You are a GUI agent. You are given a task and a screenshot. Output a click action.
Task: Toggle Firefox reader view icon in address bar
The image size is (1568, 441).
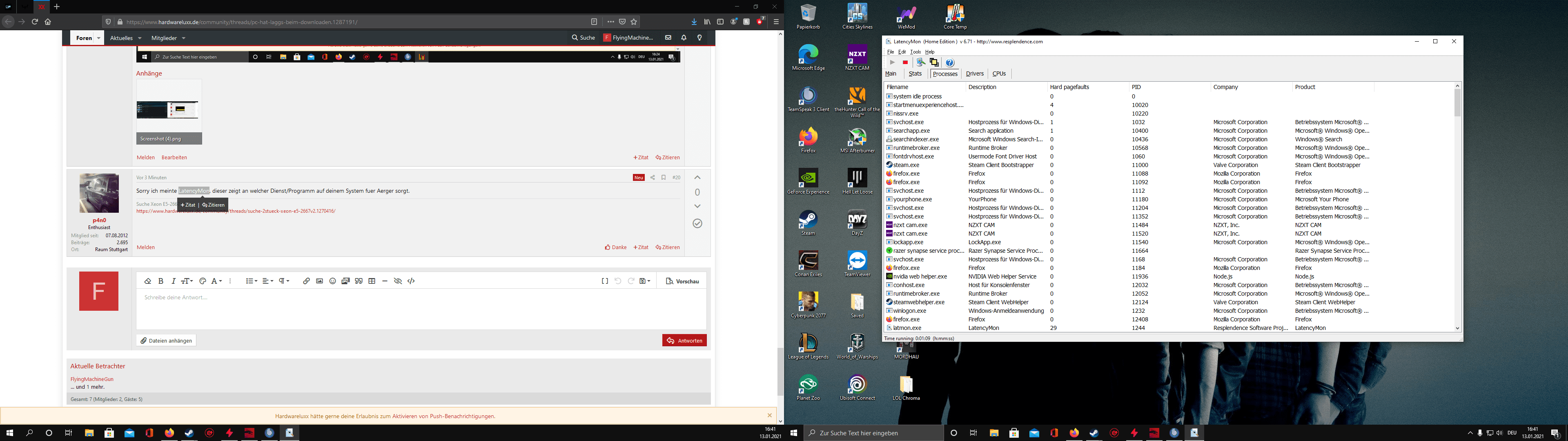tap(594, 22)
